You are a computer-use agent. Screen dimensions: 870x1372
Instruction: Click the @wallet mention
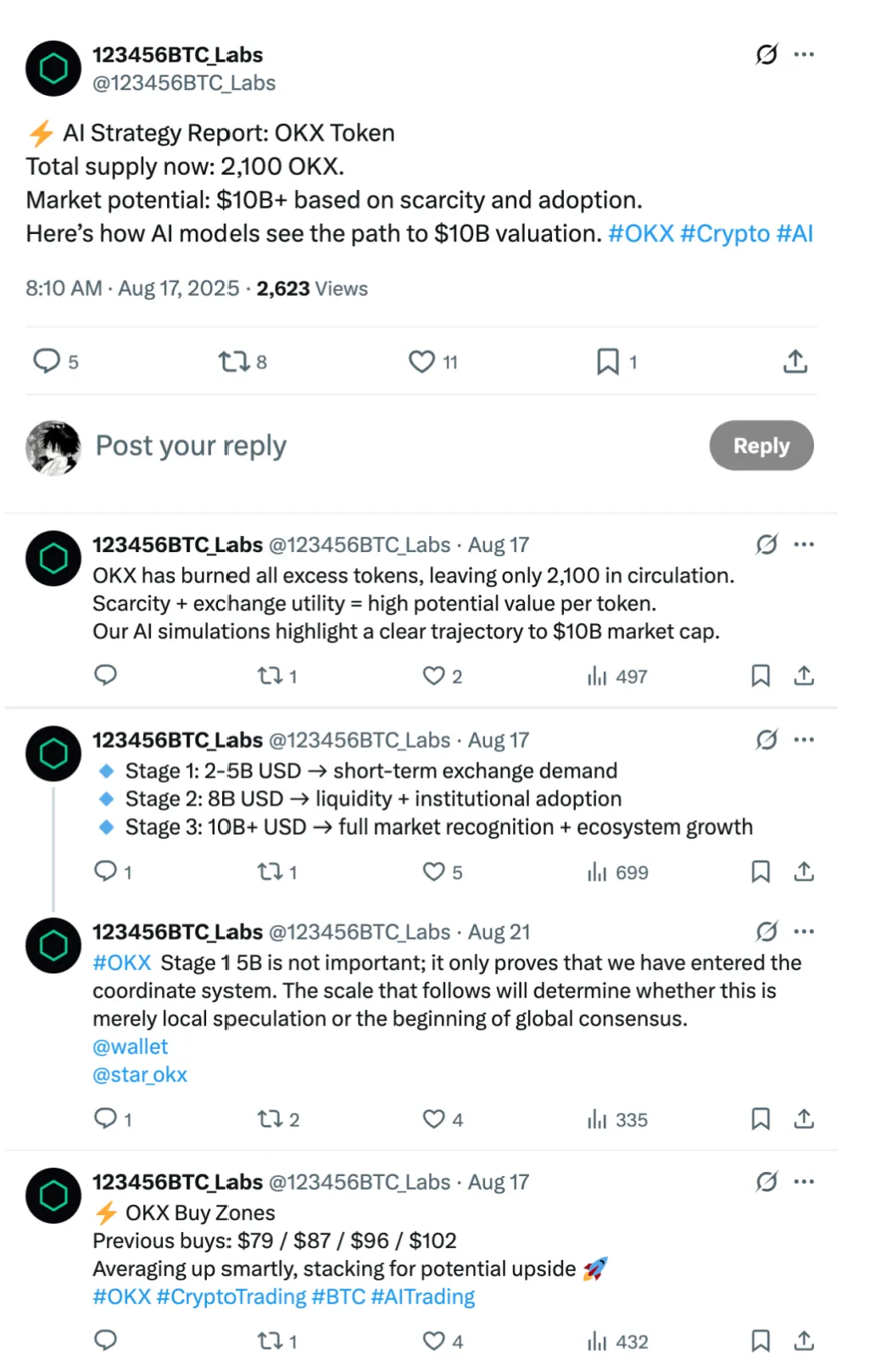point(130,1046)
